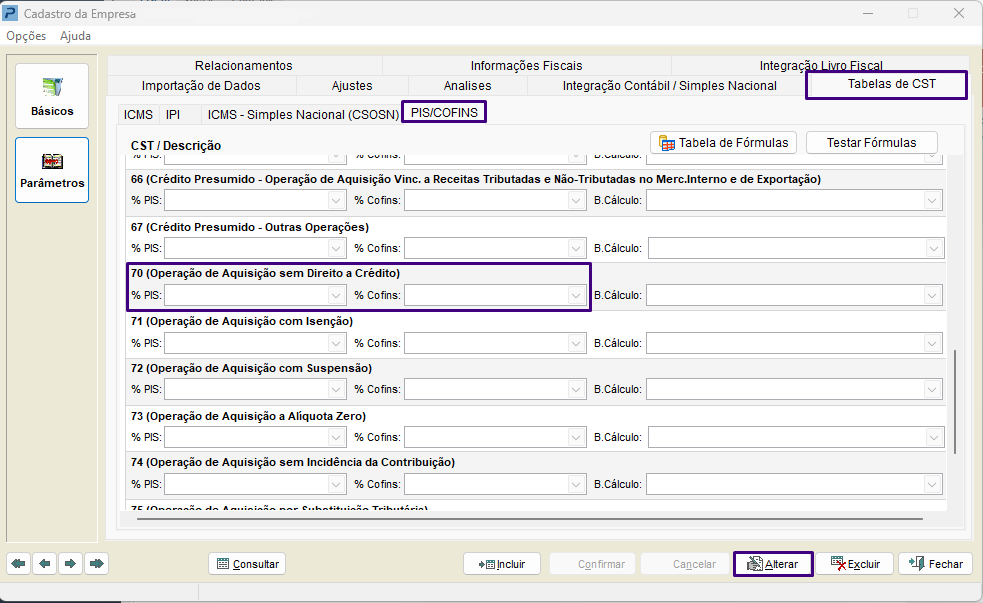Go to the first record arrow

[19, 564]
